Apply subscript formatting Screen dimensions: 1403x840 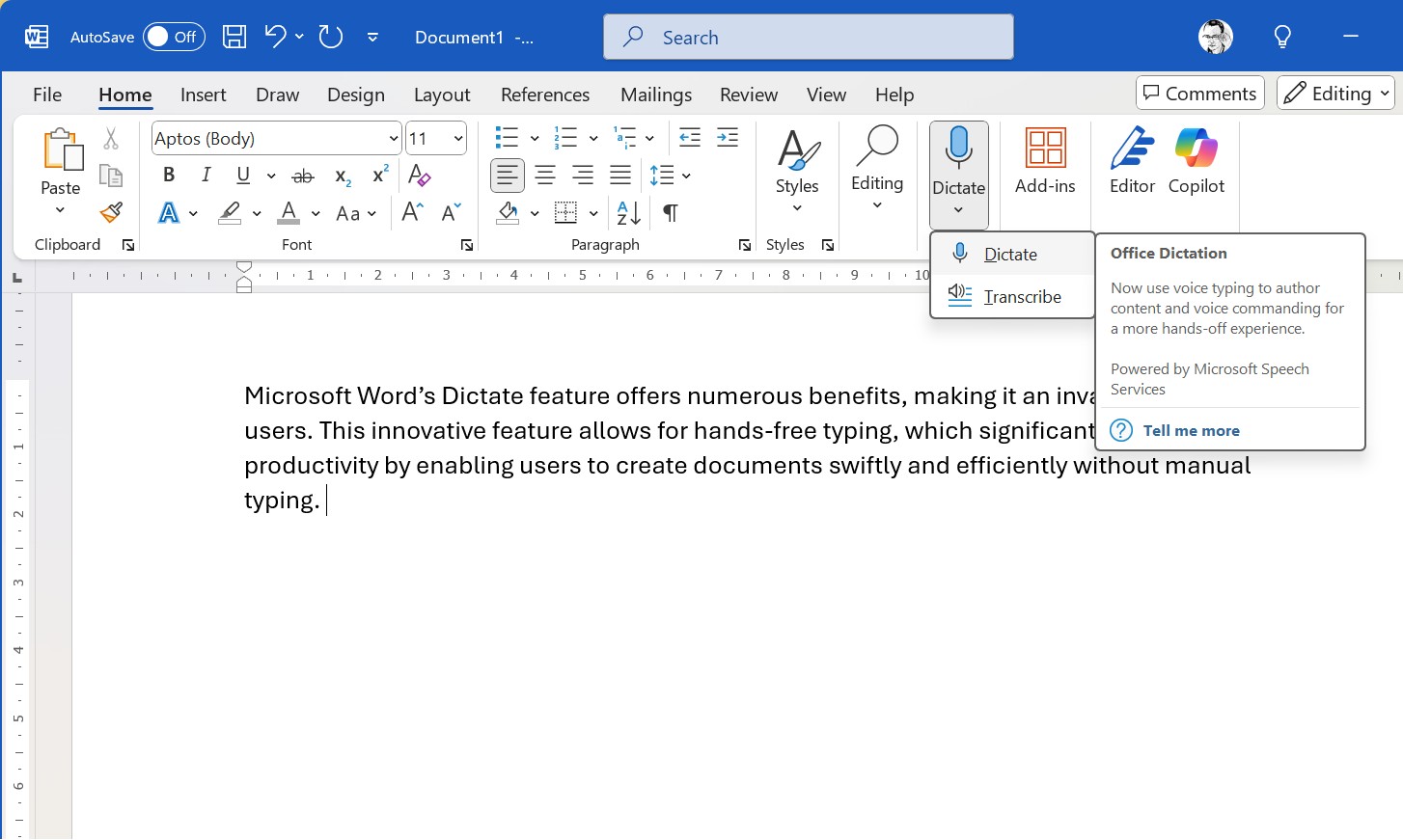click(343, 176)
